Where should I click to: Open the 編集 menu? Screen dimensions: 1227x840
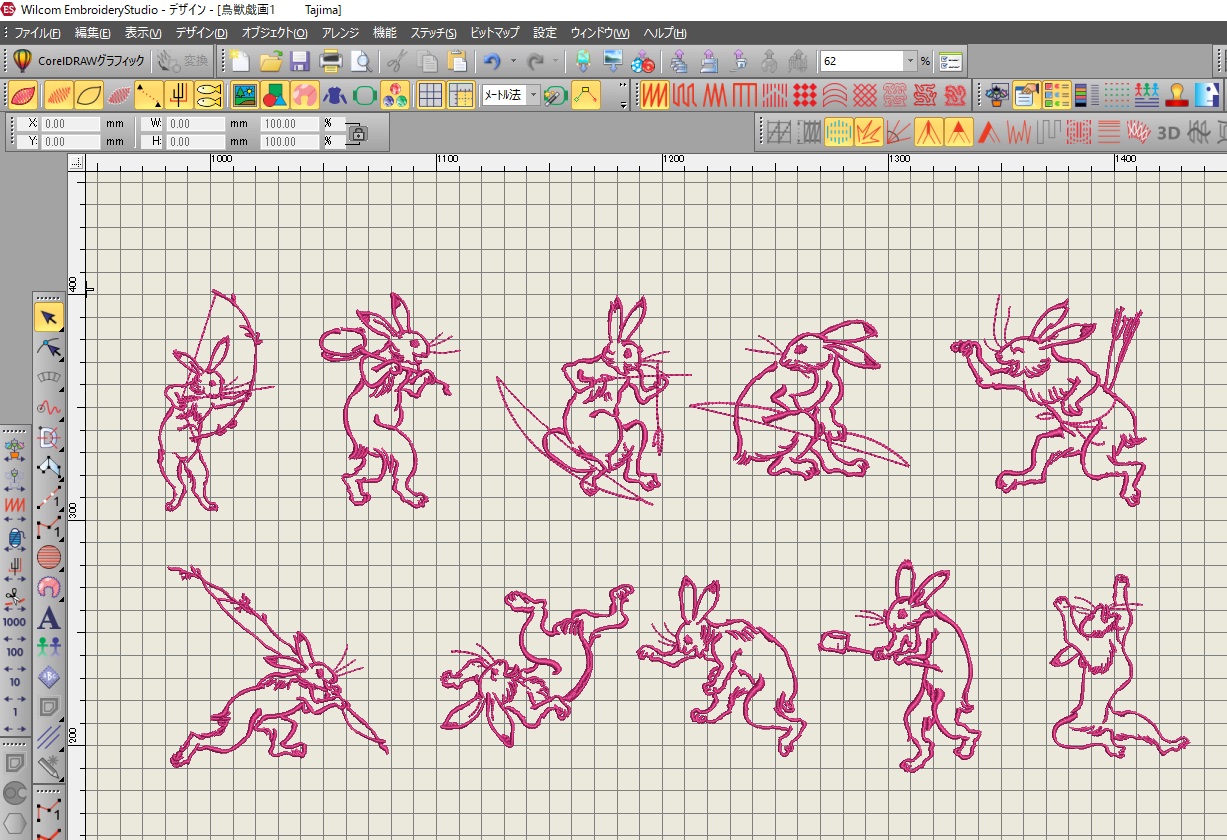coord(93,33)
